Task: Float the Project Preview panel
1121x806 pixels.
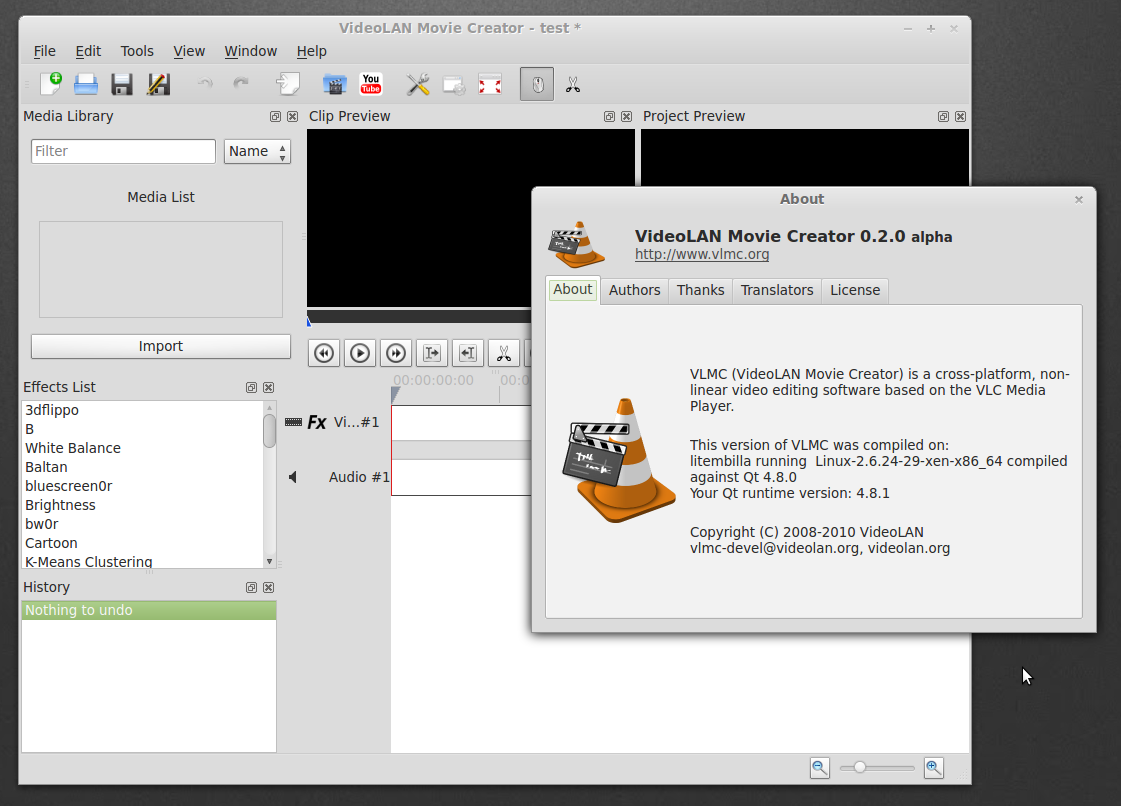Action: (943, 117)
